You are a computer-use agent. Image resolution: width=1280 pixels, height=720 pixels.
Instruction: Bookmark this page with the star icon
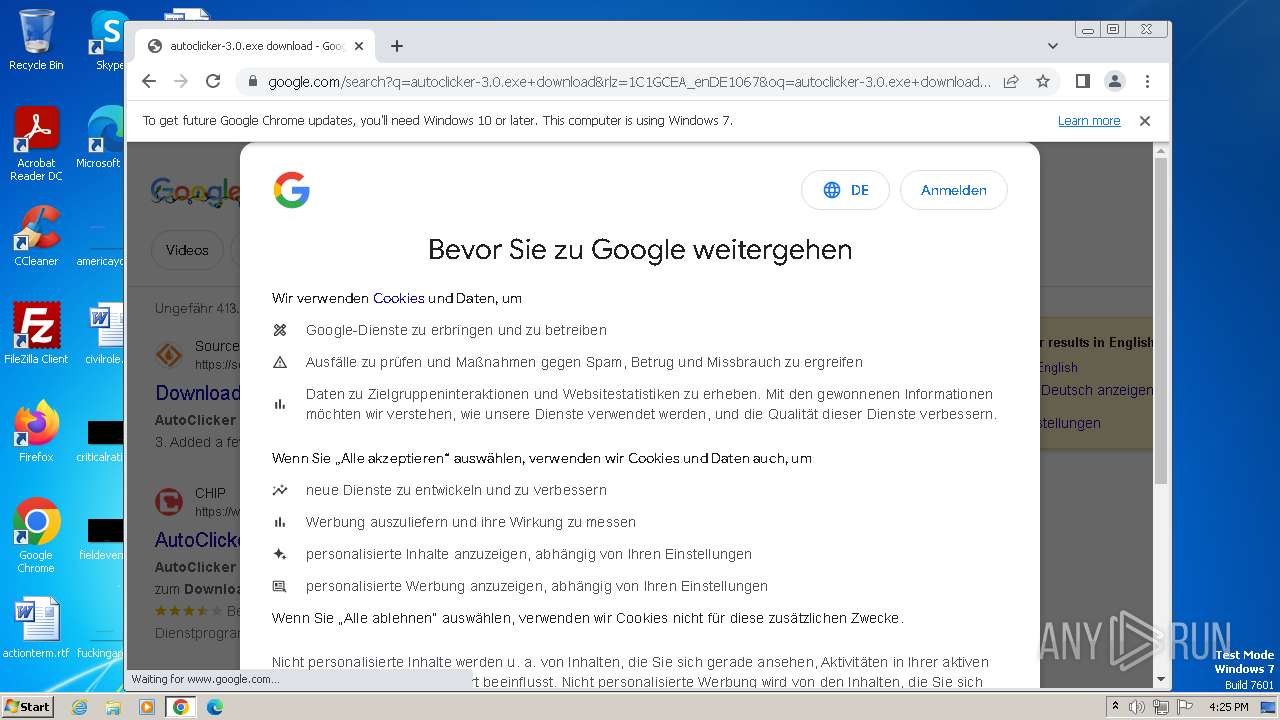coord(1043,81)
